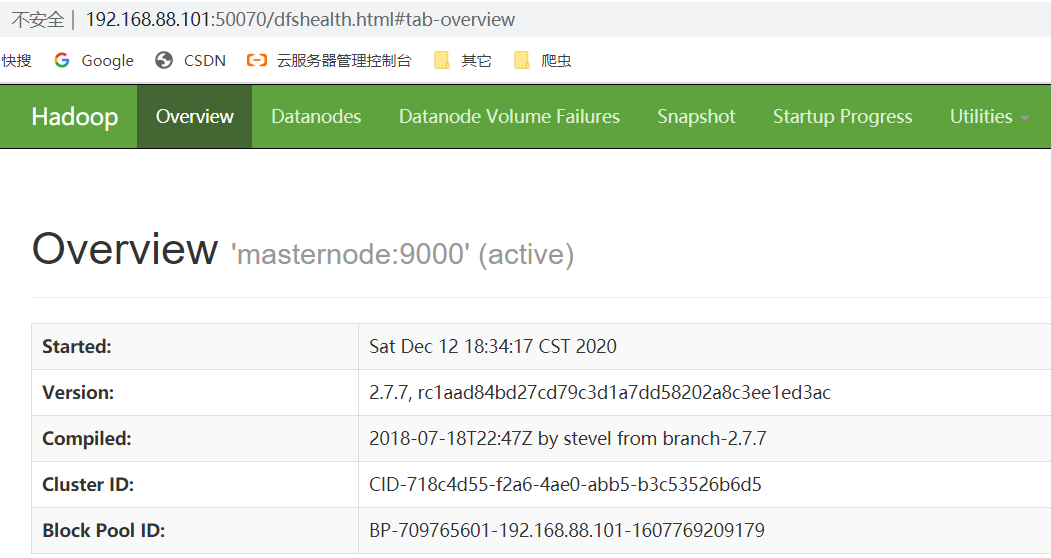
Task: Click the Compiled: label cell
Action: coord(195,439)
